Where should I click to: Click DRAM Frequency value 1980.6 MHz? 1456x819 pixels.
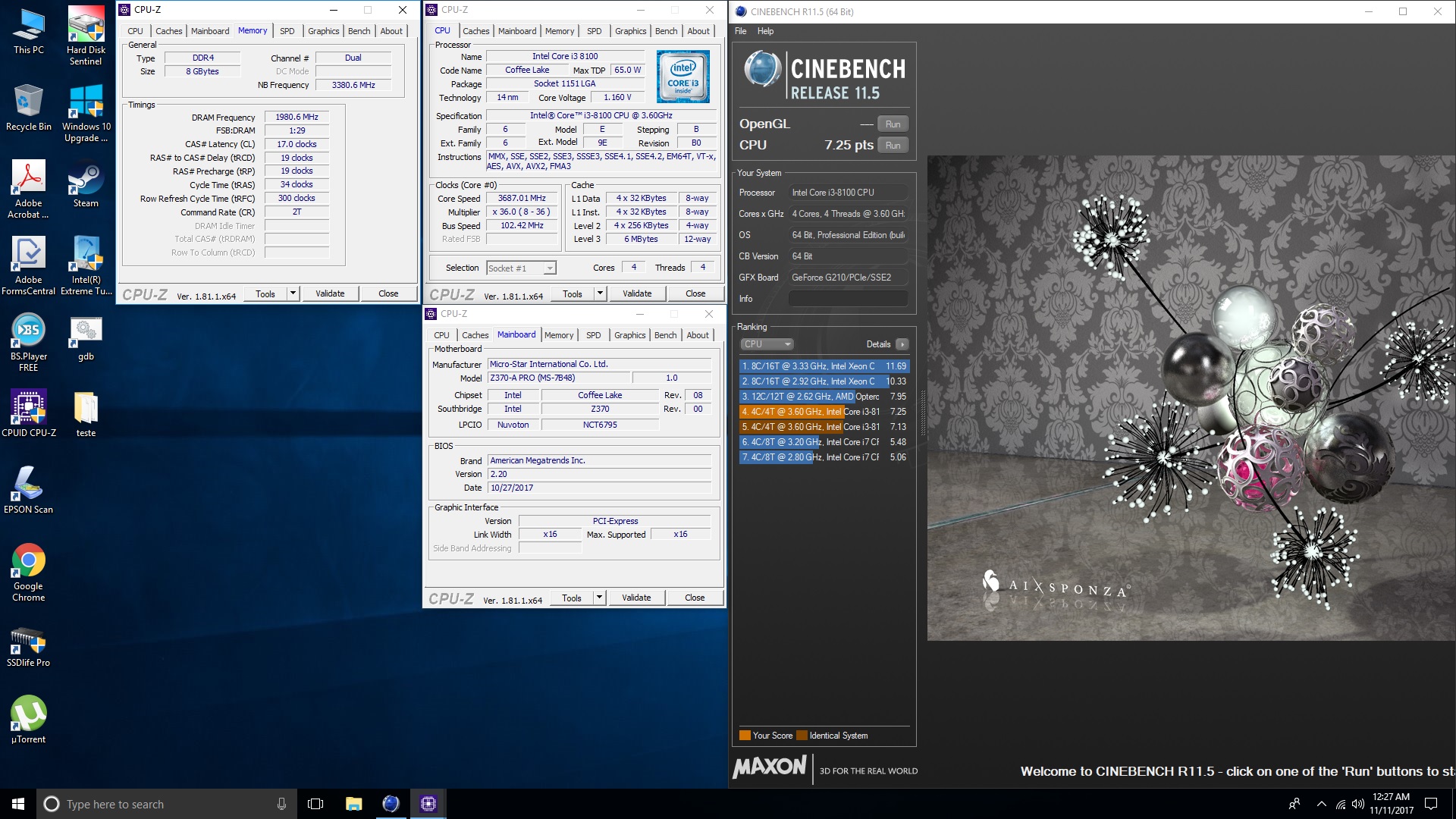coord(297,117)
